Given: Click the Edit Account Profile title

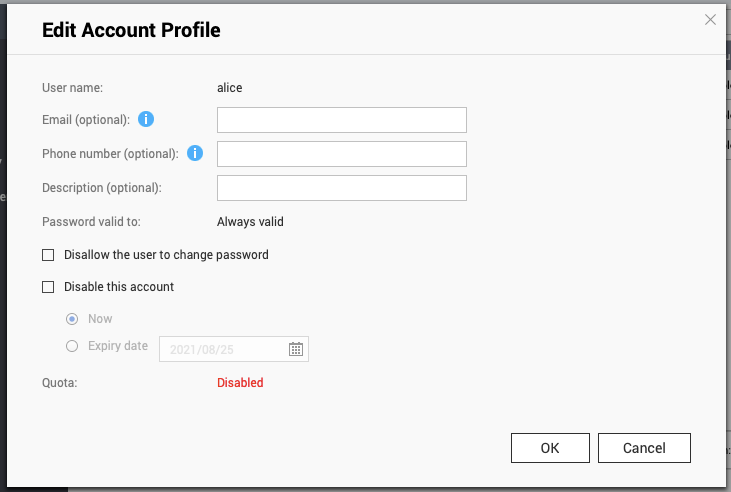Looking at the screenshot, I should click(x=131, y=30).
